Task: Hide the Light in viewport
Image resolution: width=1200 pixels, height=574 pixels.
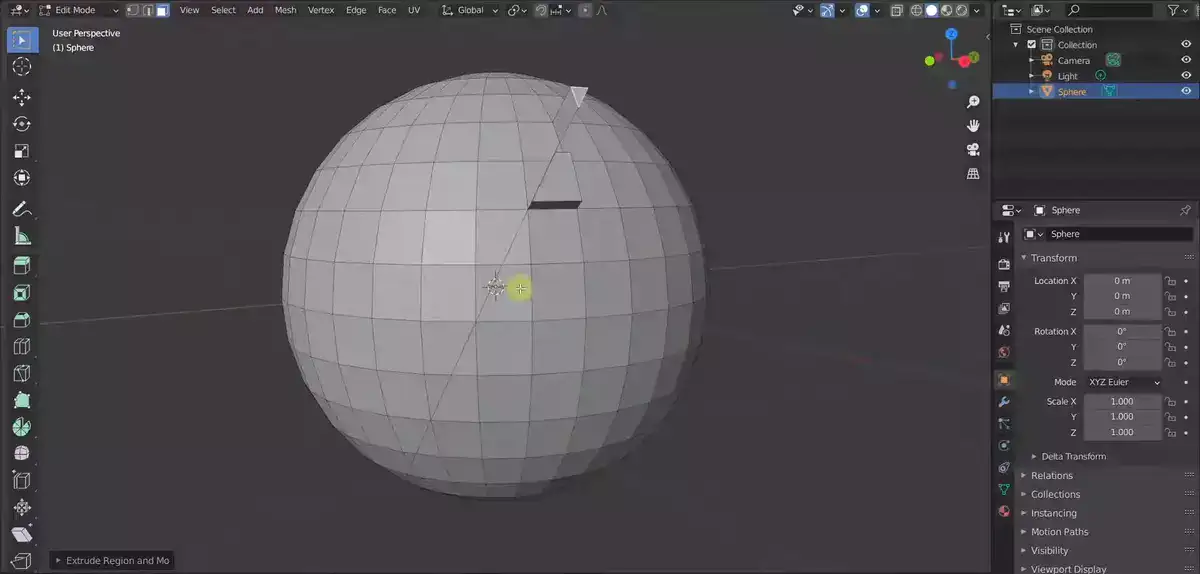Action: pyautogui.click(x=1186, y=75)
